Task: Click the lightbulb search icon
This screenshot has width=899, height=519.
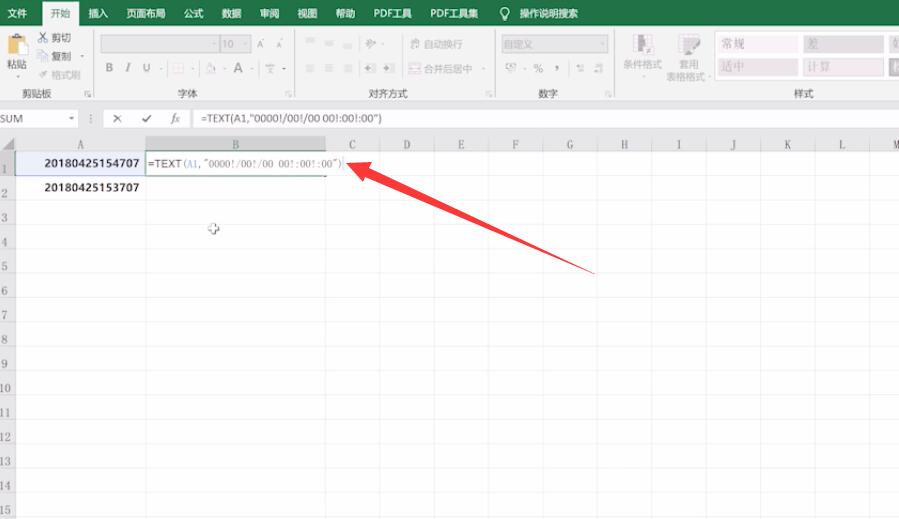Action: (x=504, y=14)
